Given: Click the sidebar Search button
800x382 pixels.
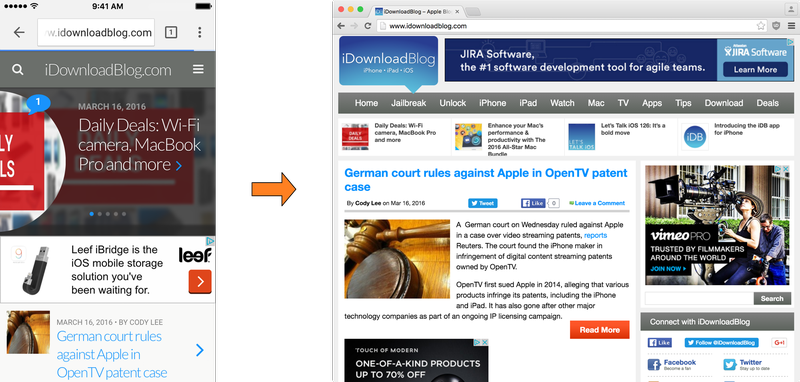Looking at the screenshot, I should (x=771, y=298).
